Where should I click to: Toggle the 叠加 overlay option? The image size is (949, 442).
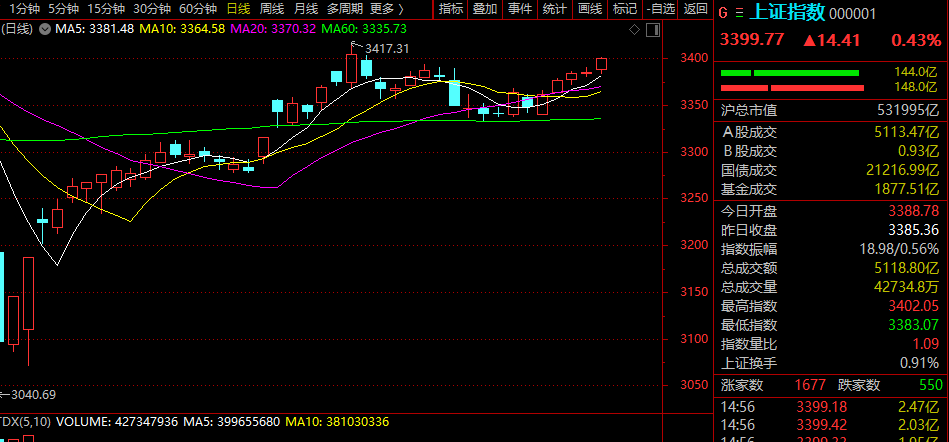tap(484, 9)
